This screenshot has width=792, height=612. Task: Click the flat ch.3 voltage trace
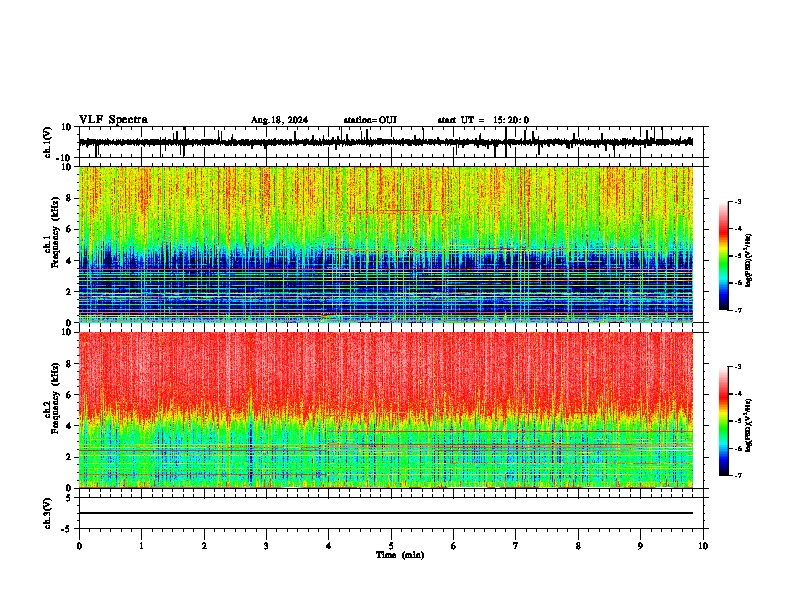[x=386, y=513]
